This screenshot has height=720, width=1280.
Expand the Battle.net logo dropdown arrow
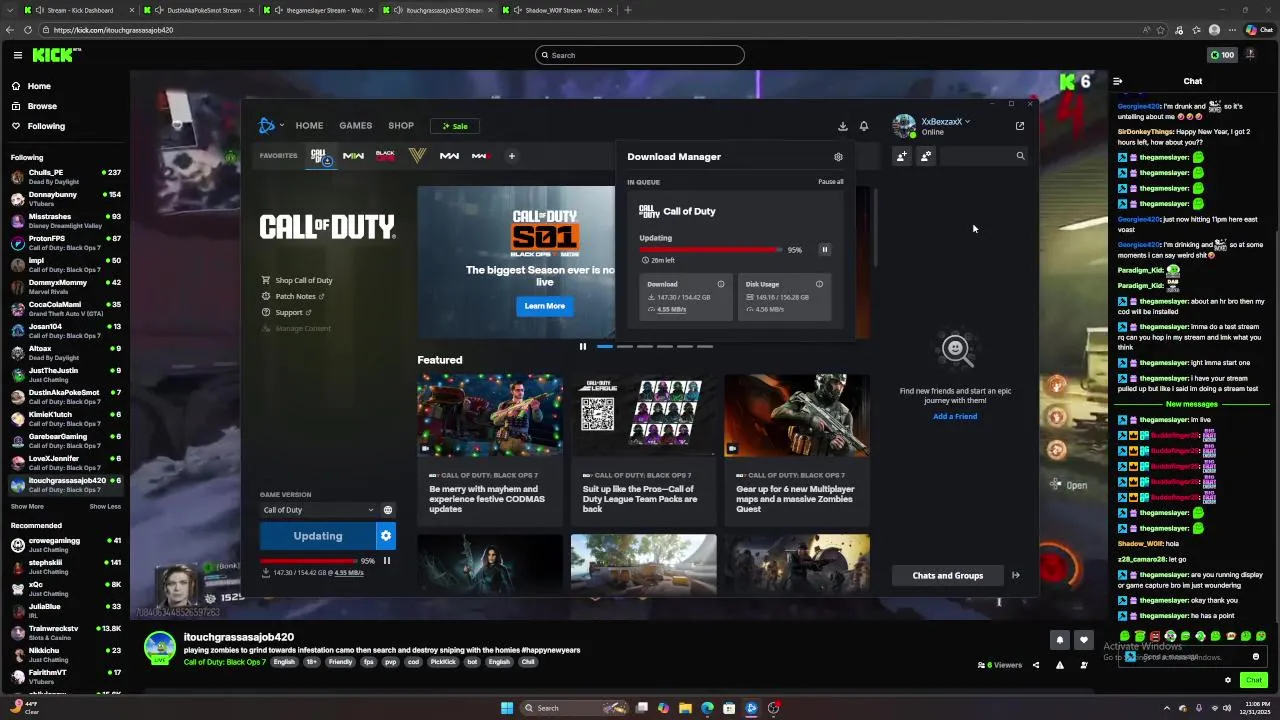(282, 126)
